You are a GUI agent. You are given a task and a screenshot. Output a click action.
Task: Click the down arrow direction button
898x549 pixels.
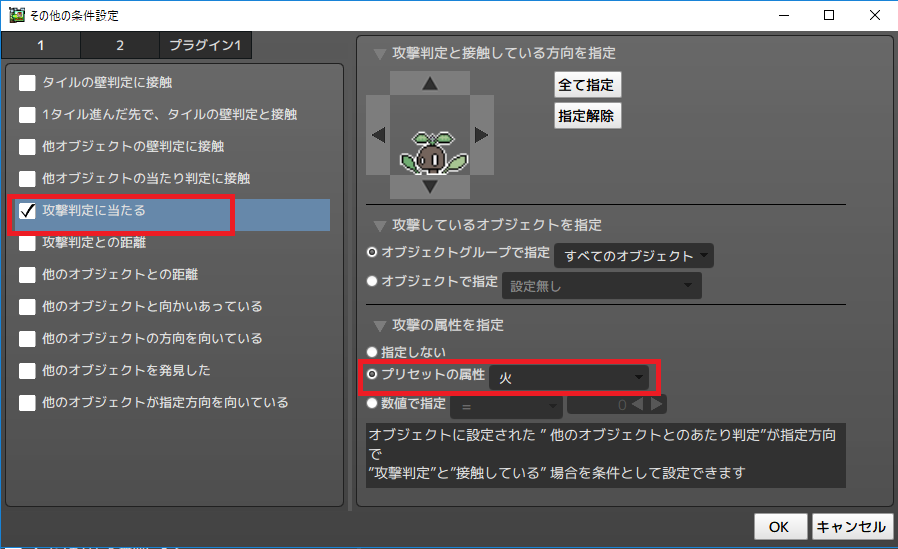430,187
